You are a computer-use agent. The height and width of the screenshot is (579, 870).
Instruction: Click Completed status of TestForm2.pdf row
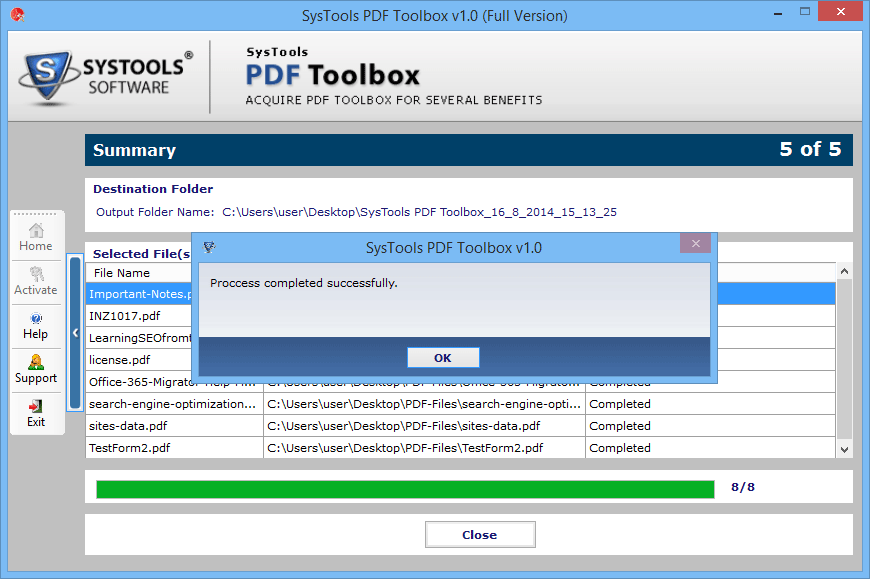pyautogui.click(x=620, y=448)
